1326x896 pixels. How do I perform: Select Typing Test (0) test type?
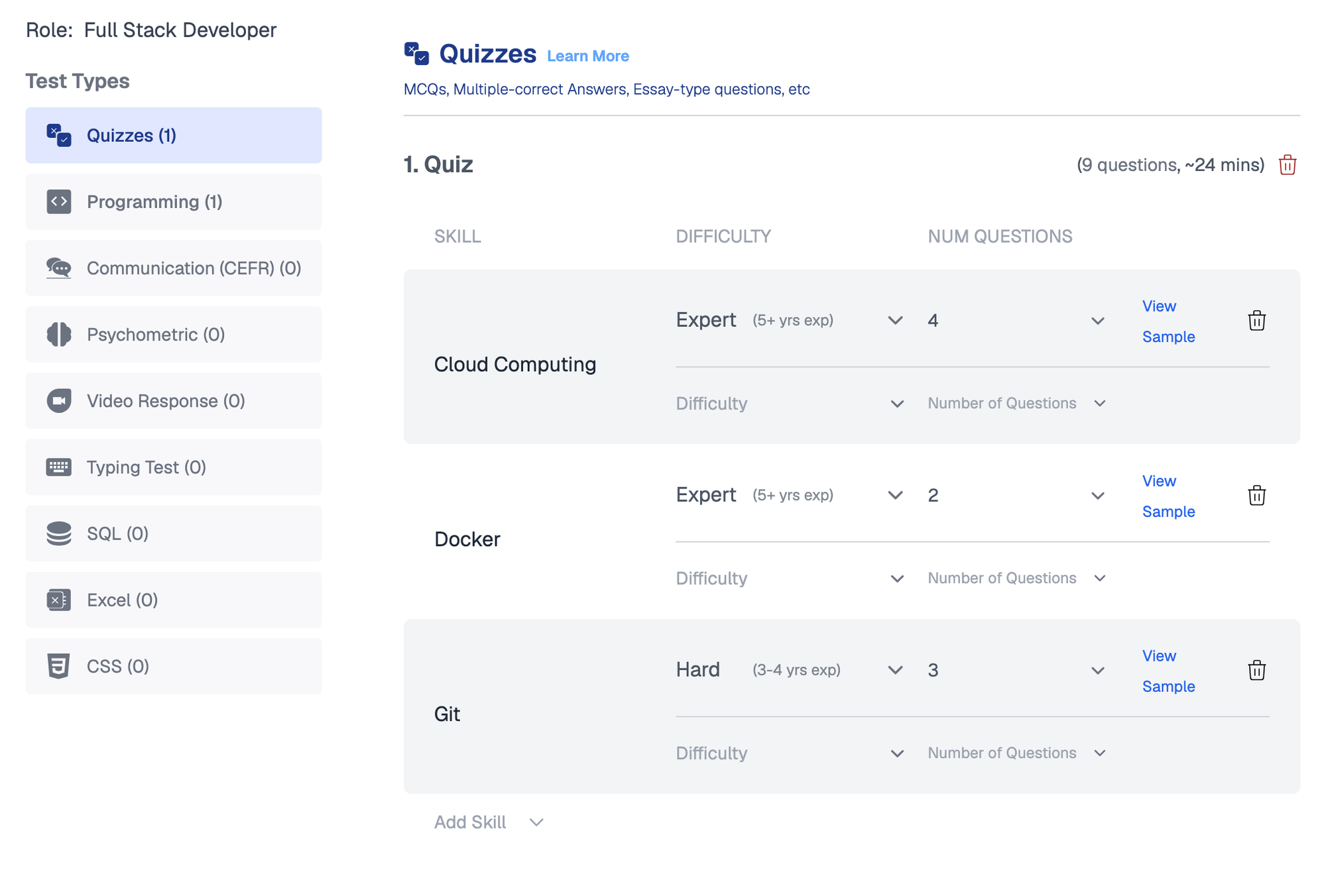(x=174, y=467)
